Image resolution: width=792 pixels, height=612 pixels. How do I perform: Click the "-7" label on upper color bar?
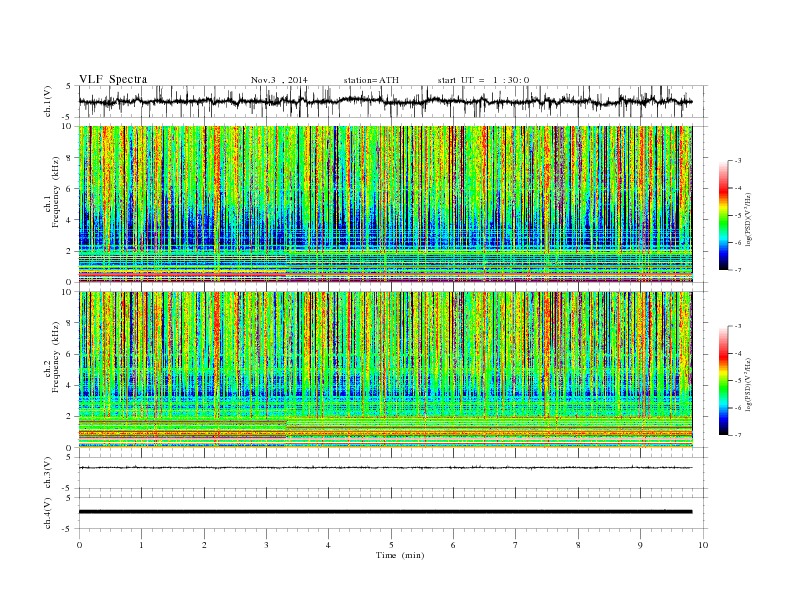(x=737, y=270)
